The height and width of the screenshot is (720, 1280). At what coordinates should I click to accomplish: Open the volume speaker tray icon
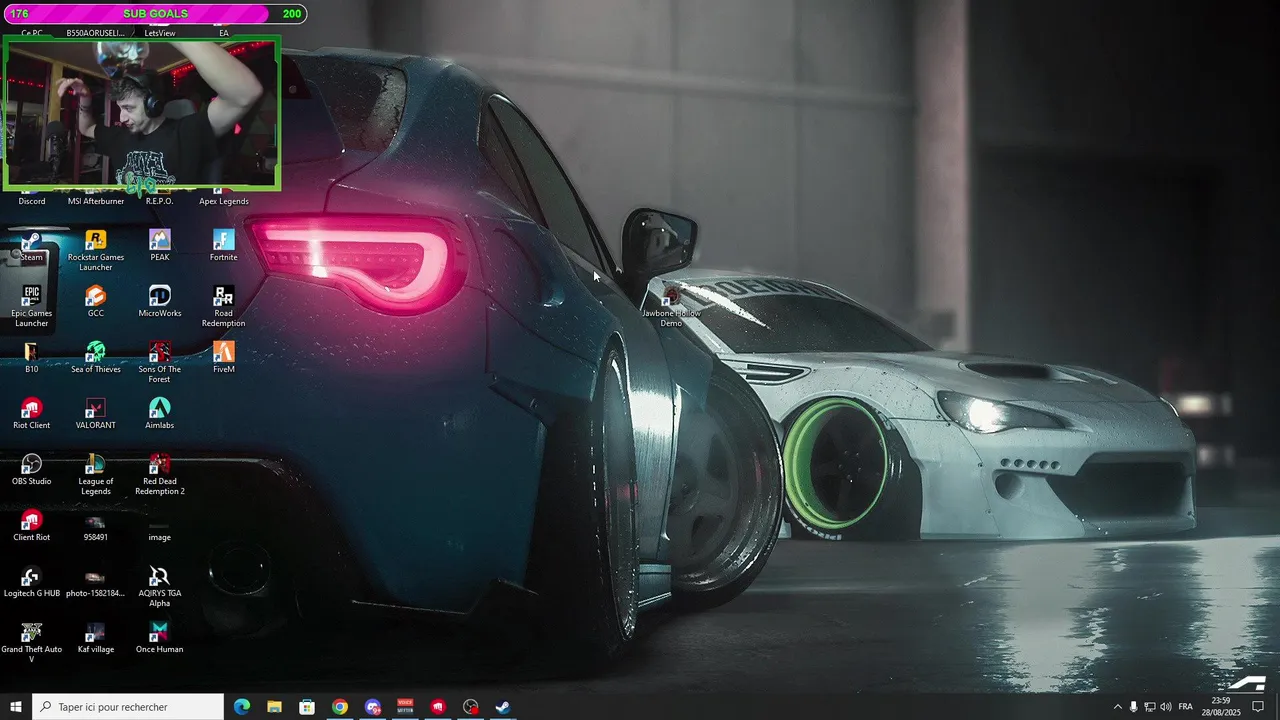pyautogui.click(x=1166, y=707)
